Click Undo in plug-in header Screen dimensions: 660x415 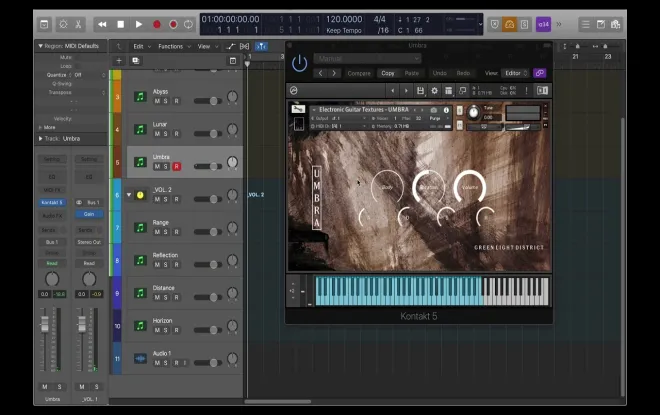coord(439,73)
